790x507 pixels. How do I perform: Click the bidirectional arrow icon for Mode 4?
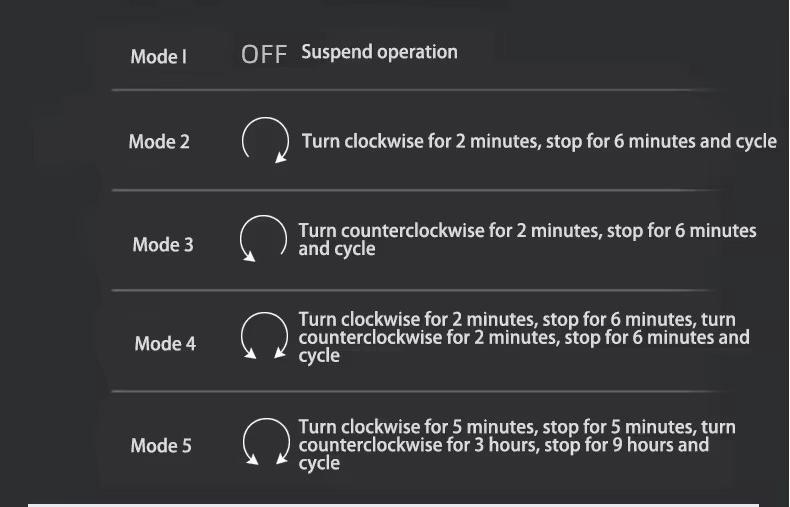[264, 336]
